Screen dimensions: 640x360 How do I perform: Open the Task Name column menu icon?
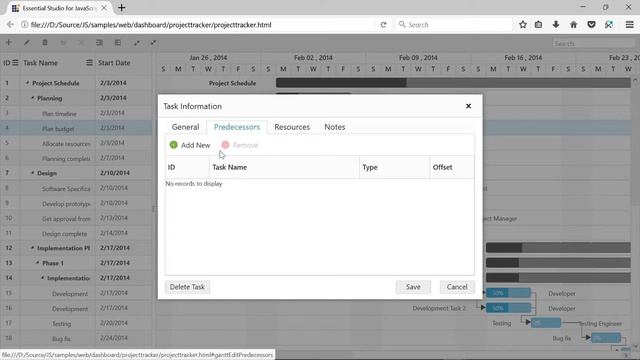(89, 62)
